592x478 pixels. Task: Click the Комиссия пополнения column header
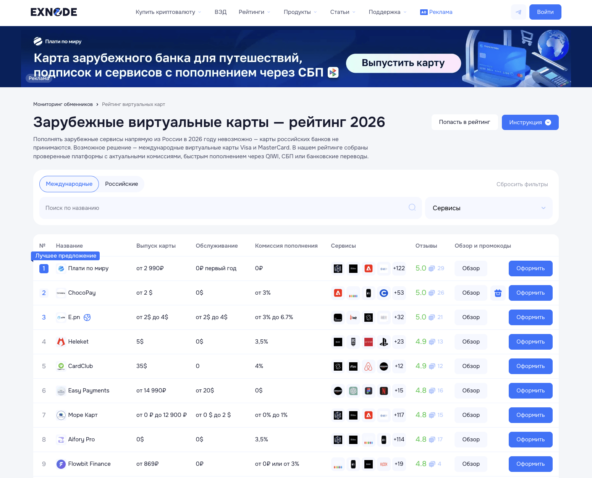tap(286, 246)
